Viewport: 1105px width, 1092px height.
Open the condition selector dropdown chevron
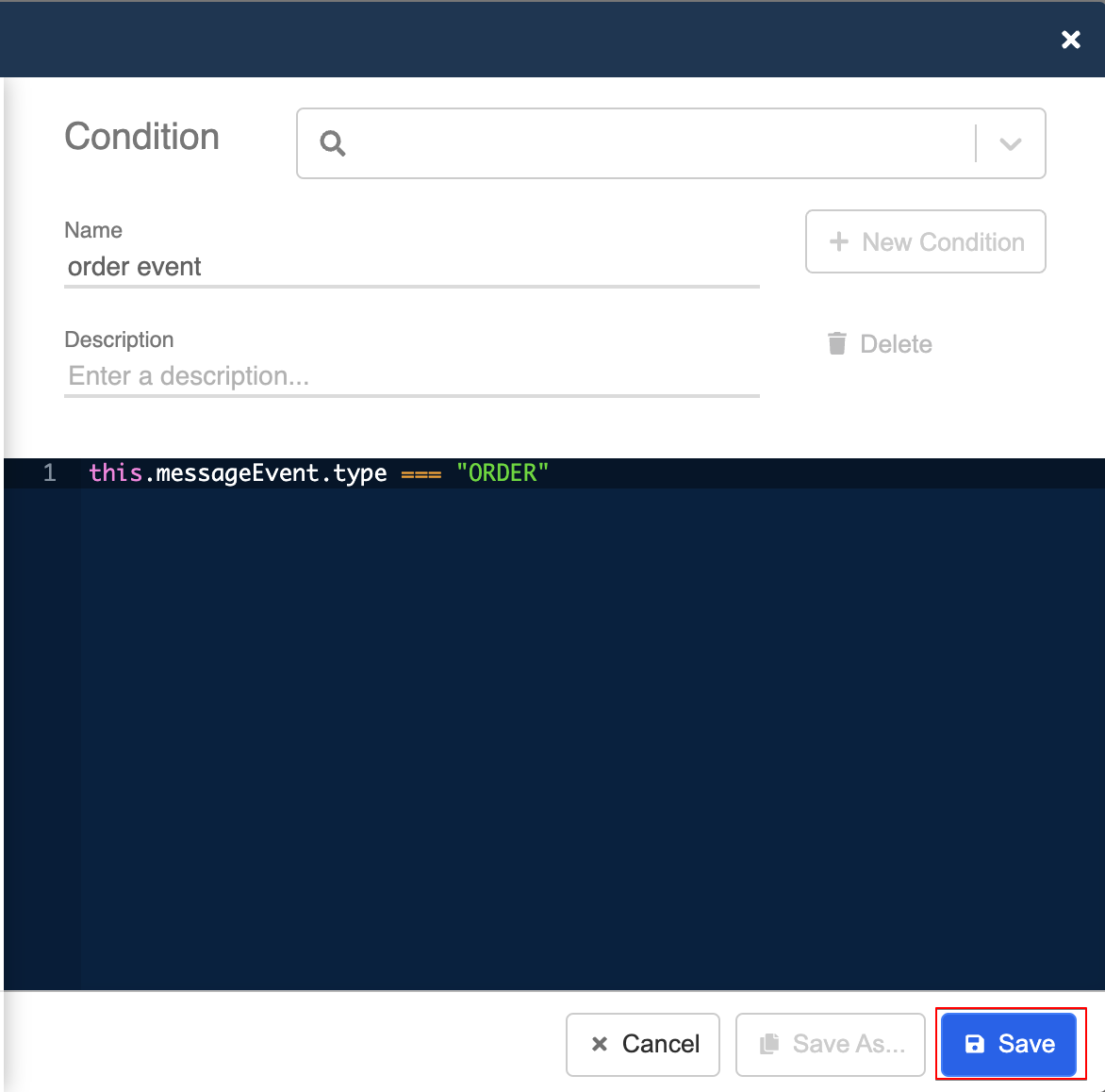[1010, 143]
